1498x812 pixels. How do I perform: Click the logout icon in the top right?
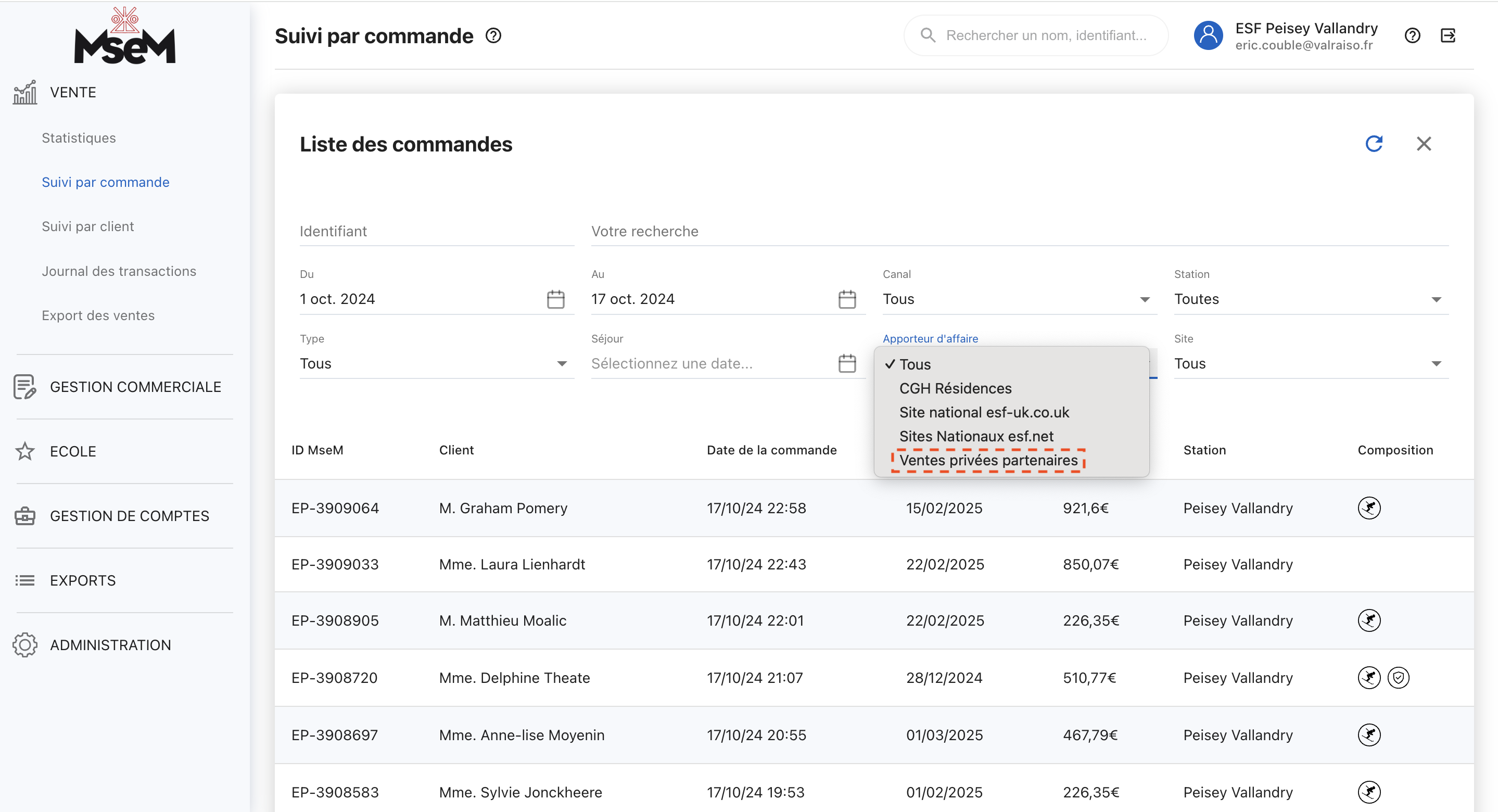coord(1448,36)
